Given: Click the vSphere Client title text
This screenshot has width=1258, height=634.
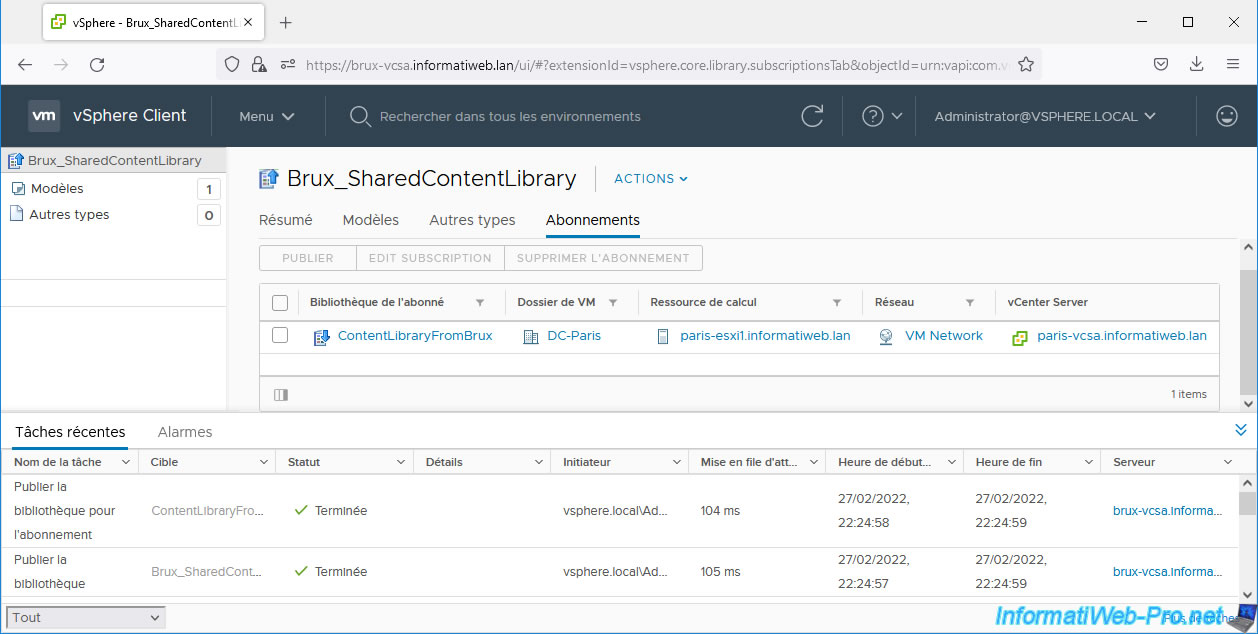Looking at the screenshot, I should 129,116.
